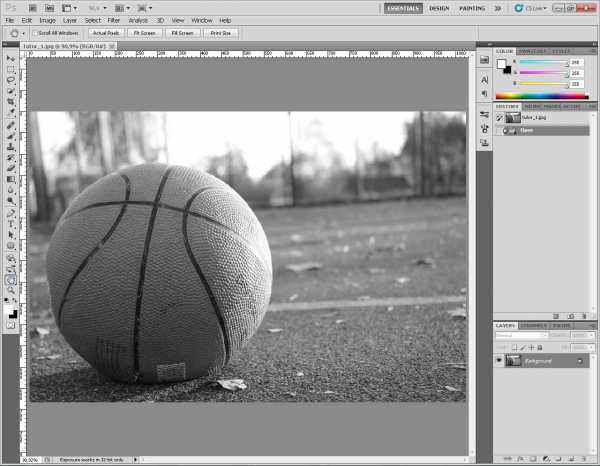This screenshot has width=600, height=466.
Task: Switch to Swatches tab
Action: point(532,51)
